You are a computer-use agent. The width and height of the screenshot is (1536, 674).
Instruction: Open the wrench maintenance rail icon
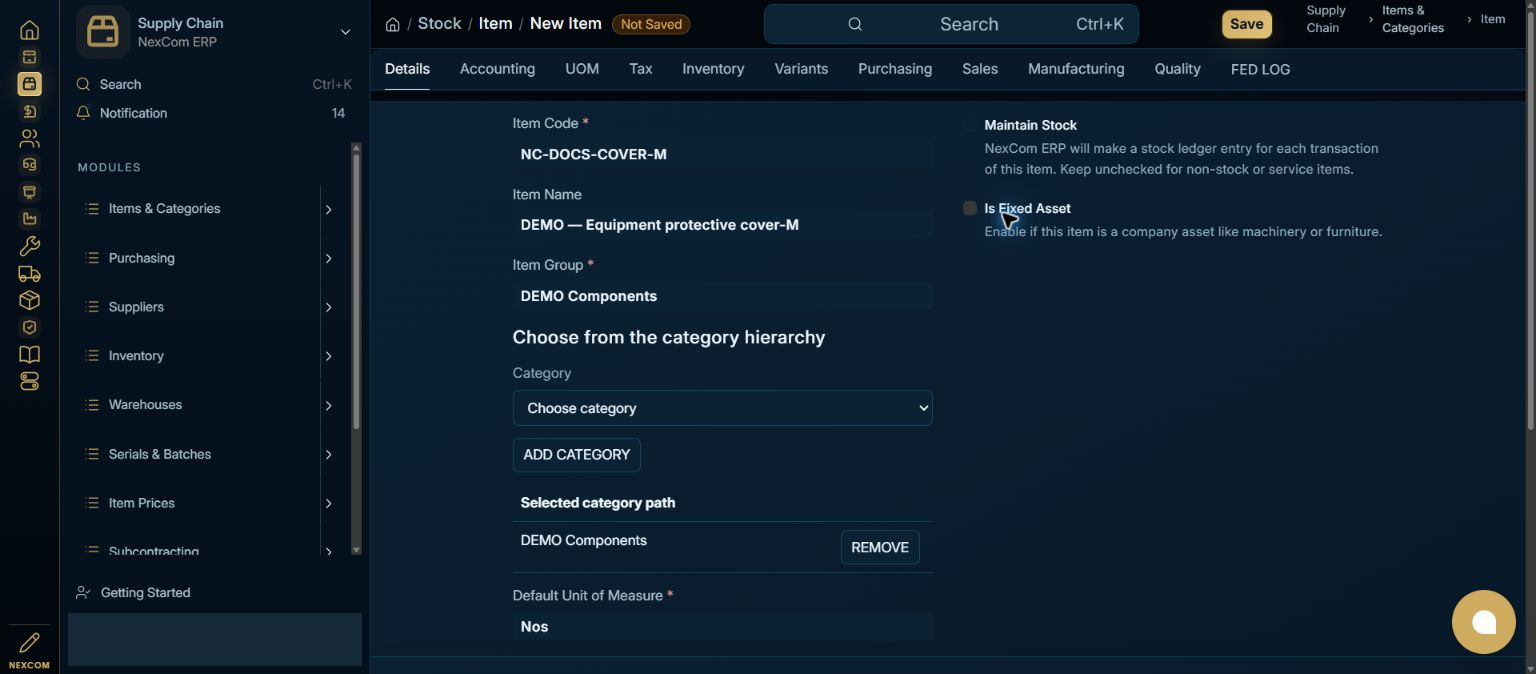pyautogui.click(x=29, y=246)
